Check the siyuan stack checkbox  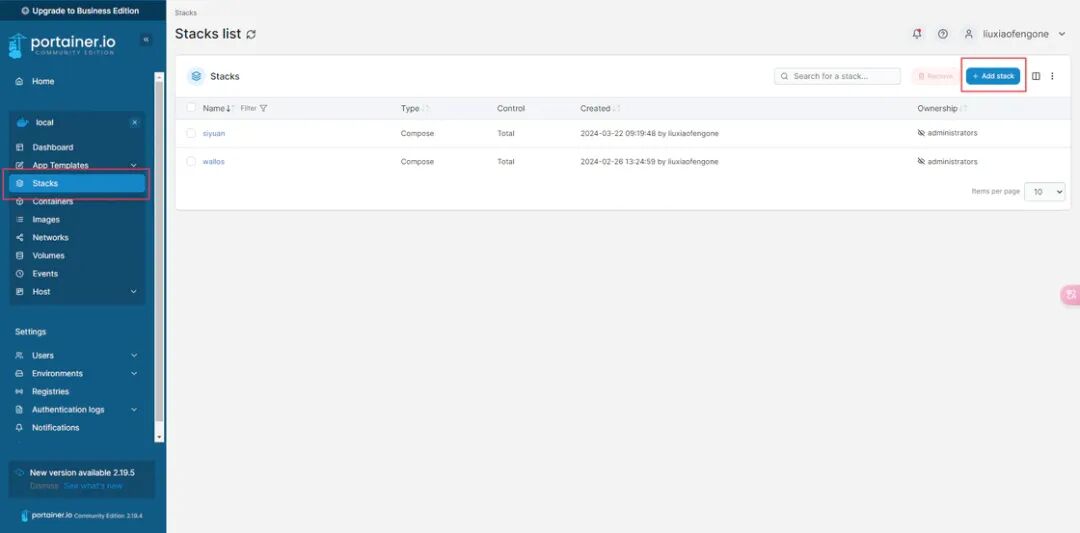[x=191, y=134]
